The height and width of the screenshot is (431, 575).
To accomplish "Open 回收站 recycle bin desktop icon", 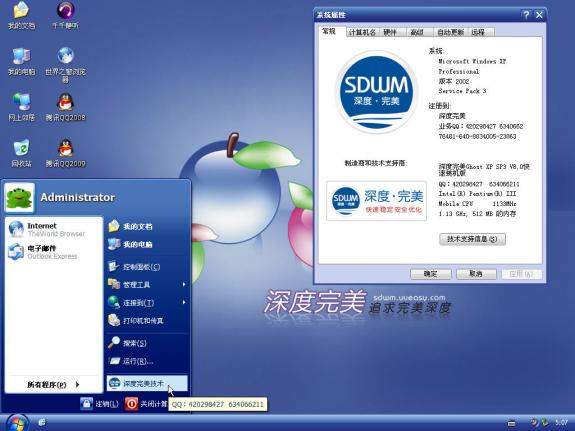I will [x=21, y=153].
